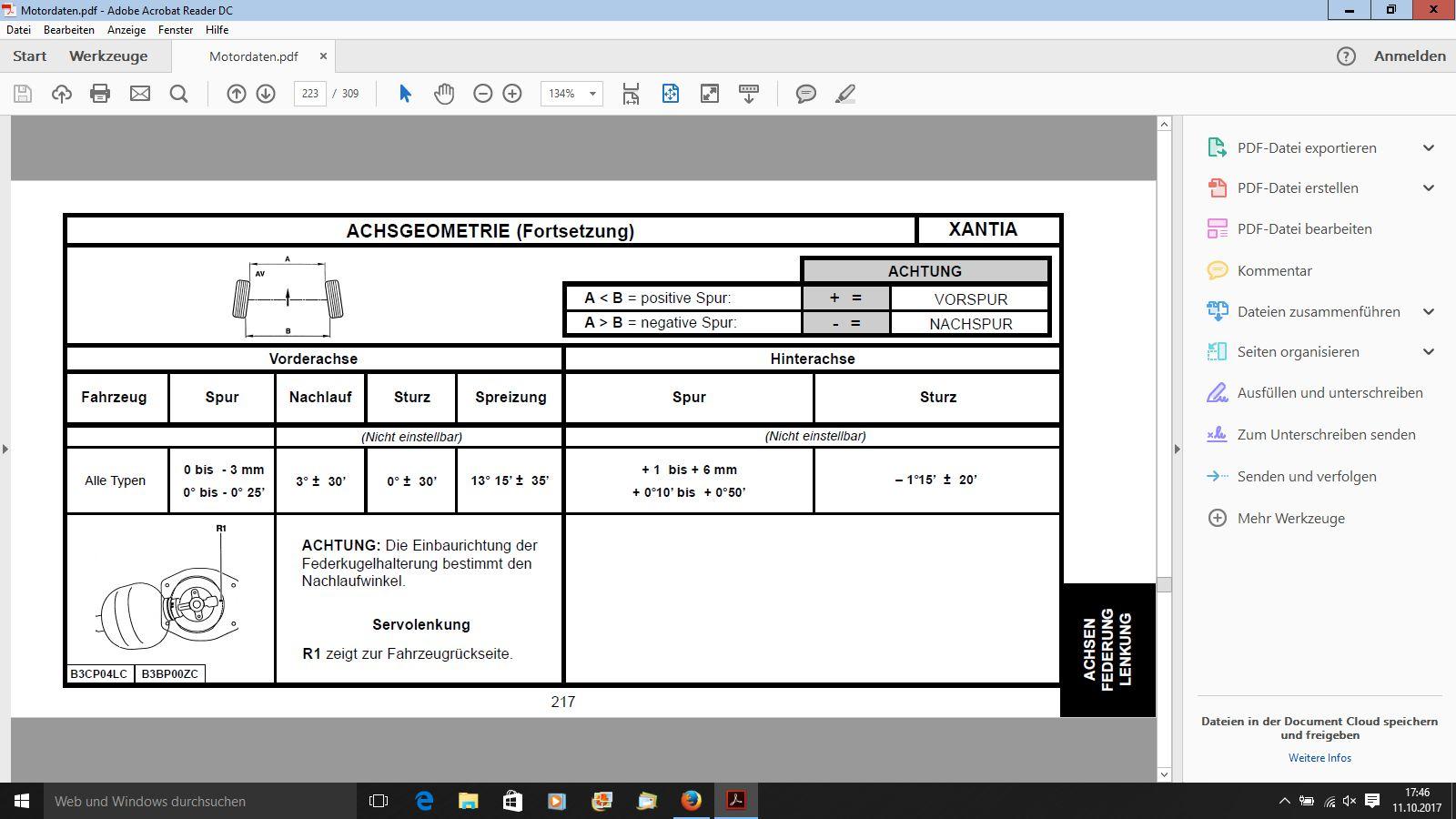This screenshot has width=1456, height=819.
Task: Open the action center notification icon
Action: (1372, 801)
